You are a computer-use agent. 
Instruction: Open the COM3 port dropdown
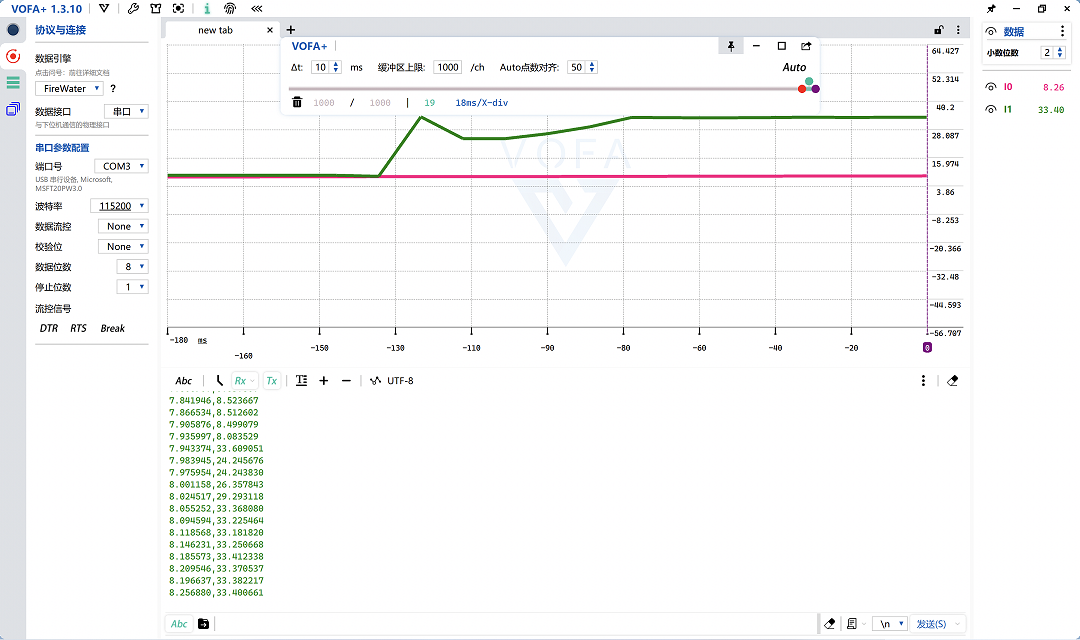point(121,166)
